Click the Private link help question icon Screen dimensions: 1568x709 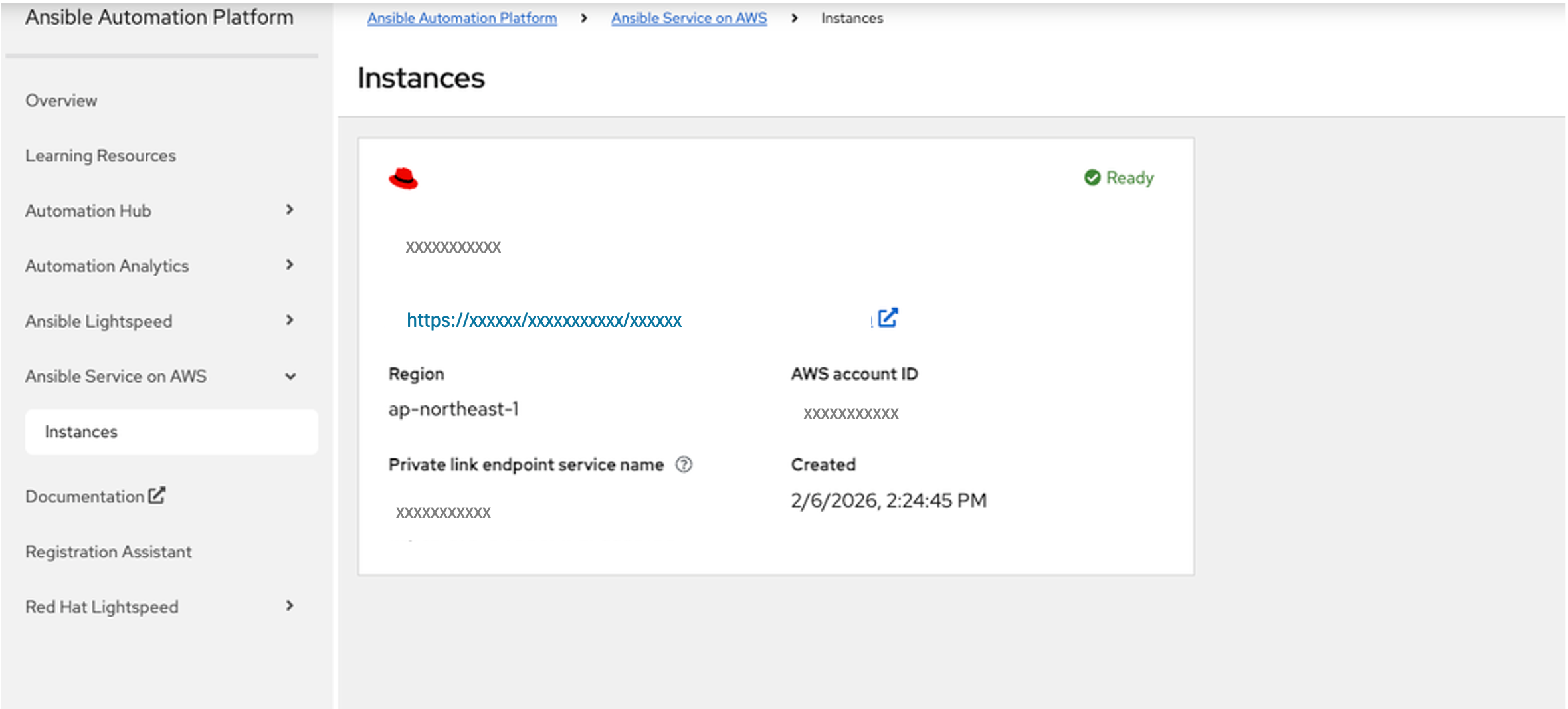(x=684, y=465)
